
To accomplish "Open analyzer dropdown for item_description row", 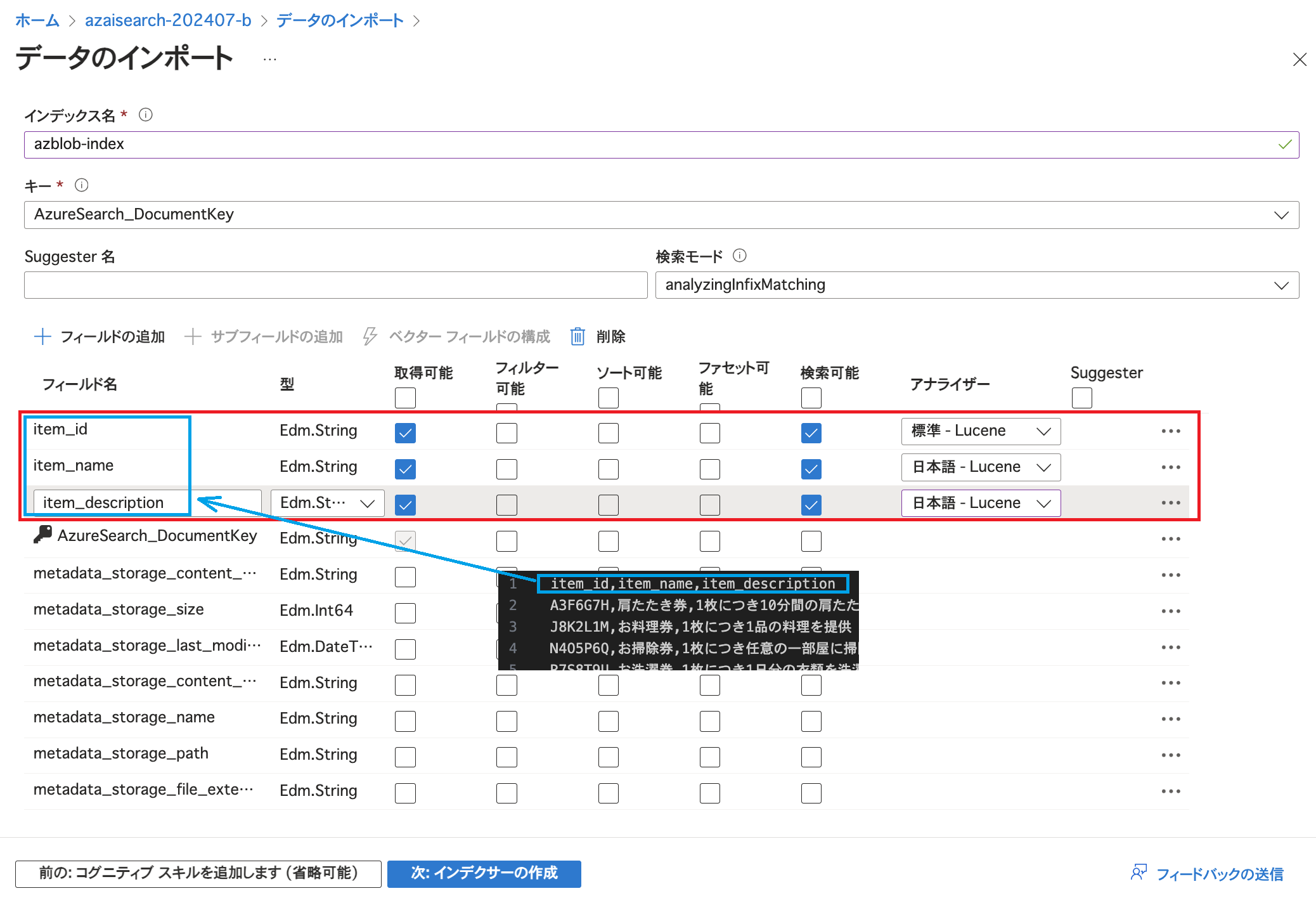I will tap(981, 503).
